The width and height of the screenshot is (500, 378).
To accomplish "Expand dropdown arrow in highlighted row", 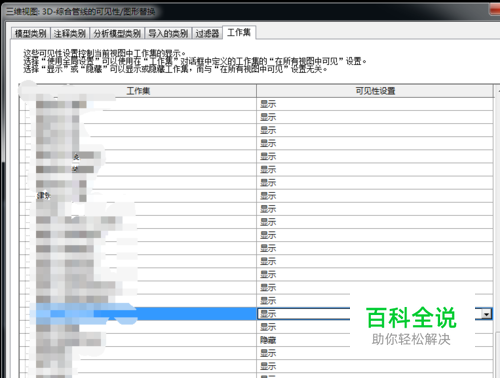I will click(487, 314).
